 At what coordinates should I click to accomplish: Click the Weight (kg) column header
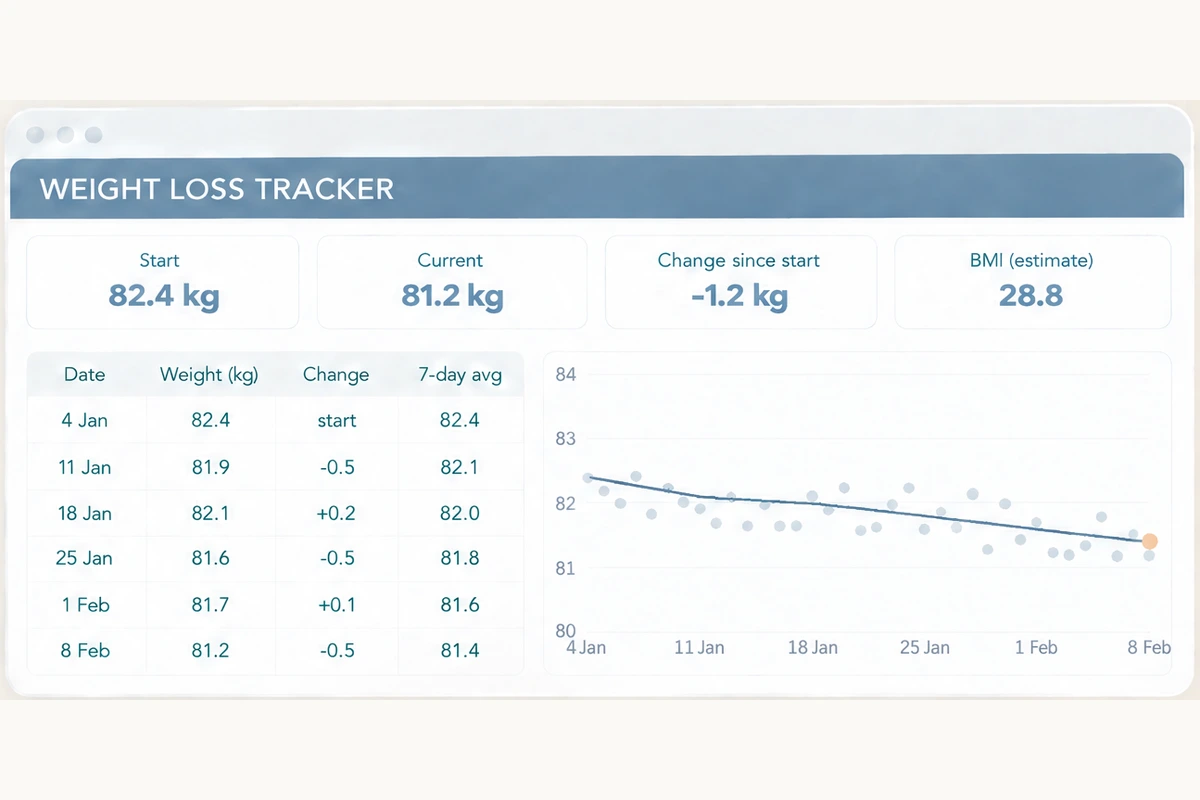pos(209,375)
